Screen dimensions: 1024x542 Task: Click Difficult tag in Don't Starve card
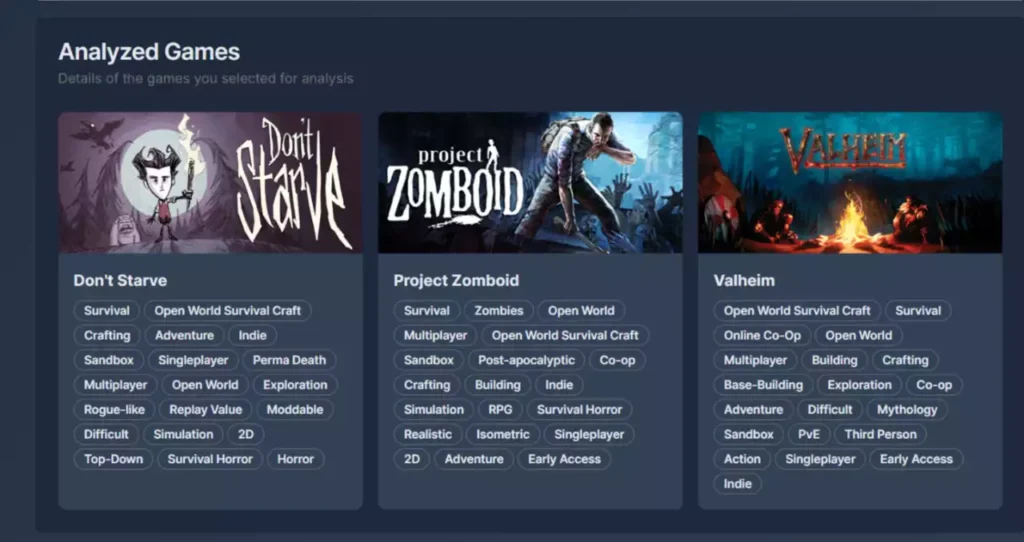[106, 434]
